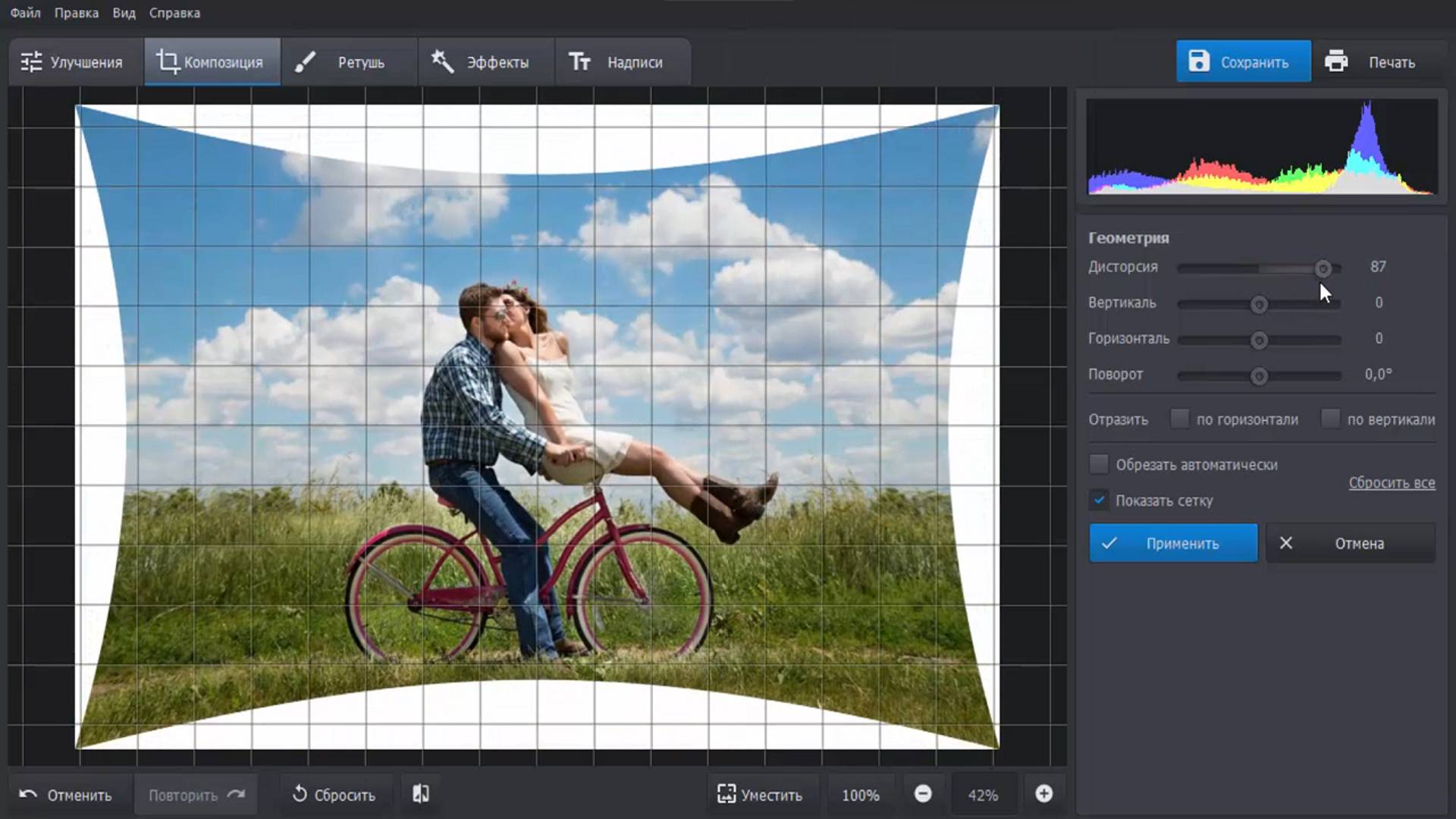The image size is (1456, 819).
Task: Enable flip по горизонтали checkbox
Action: 1179,419
